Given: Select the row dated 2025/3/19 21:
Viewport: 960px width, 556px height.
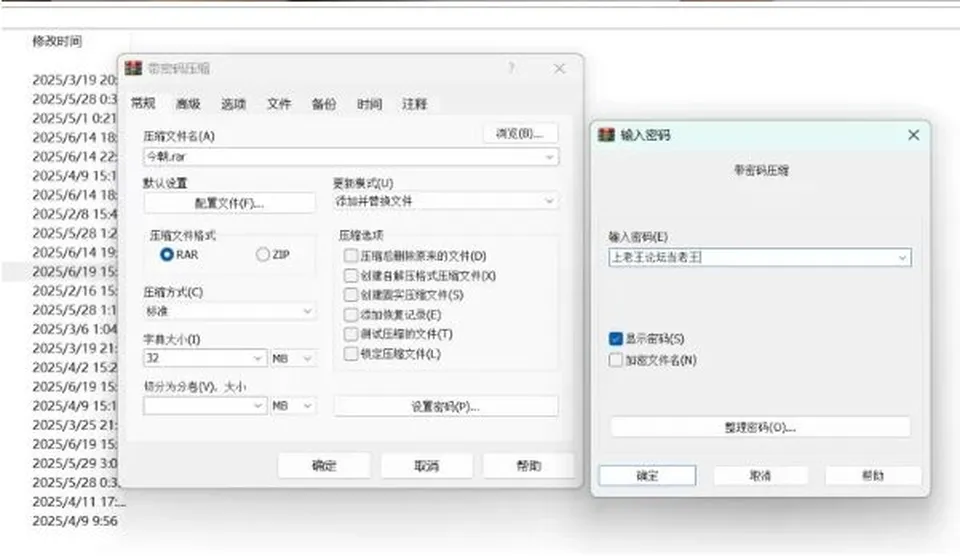Looking at the screenshot, I should [x=75, y=348].
